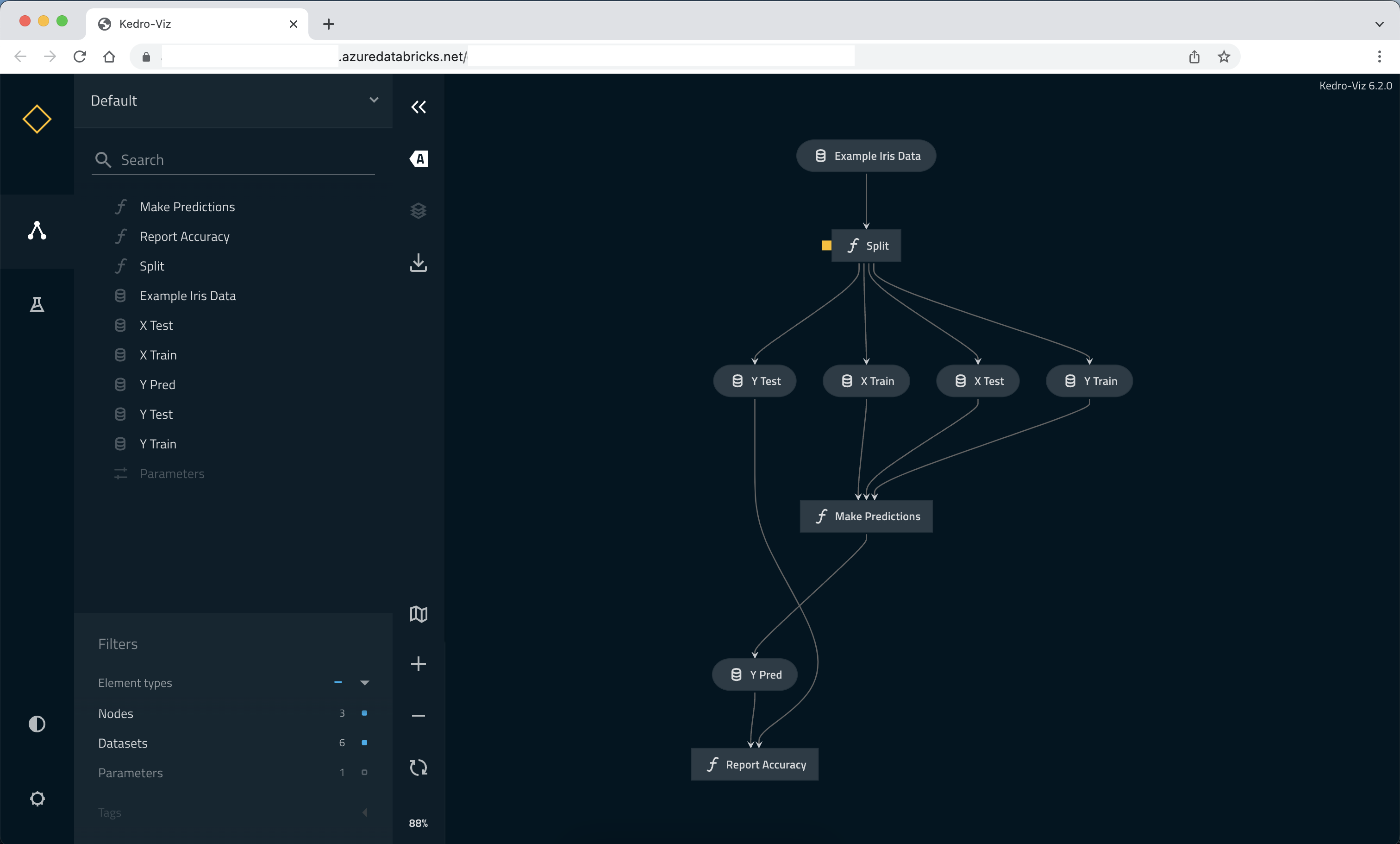Toggle visibility of Parameters in Filters
The height and width of the screenshot is (844, 1400).
[364, 772]
